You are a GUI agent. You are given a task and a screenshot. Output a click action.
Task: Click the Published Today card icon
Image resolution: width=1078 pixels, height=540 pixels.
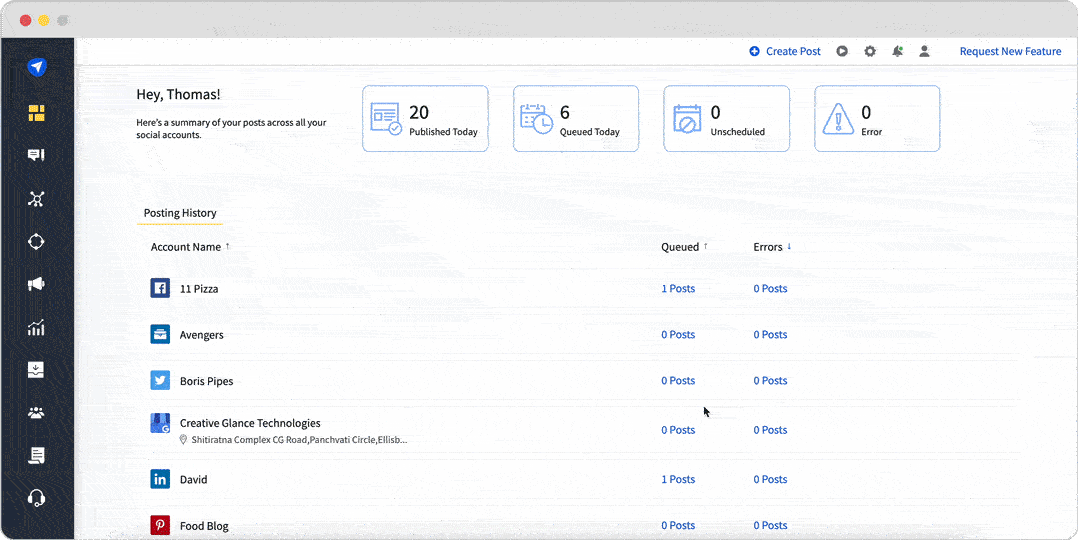click(386, 118)
